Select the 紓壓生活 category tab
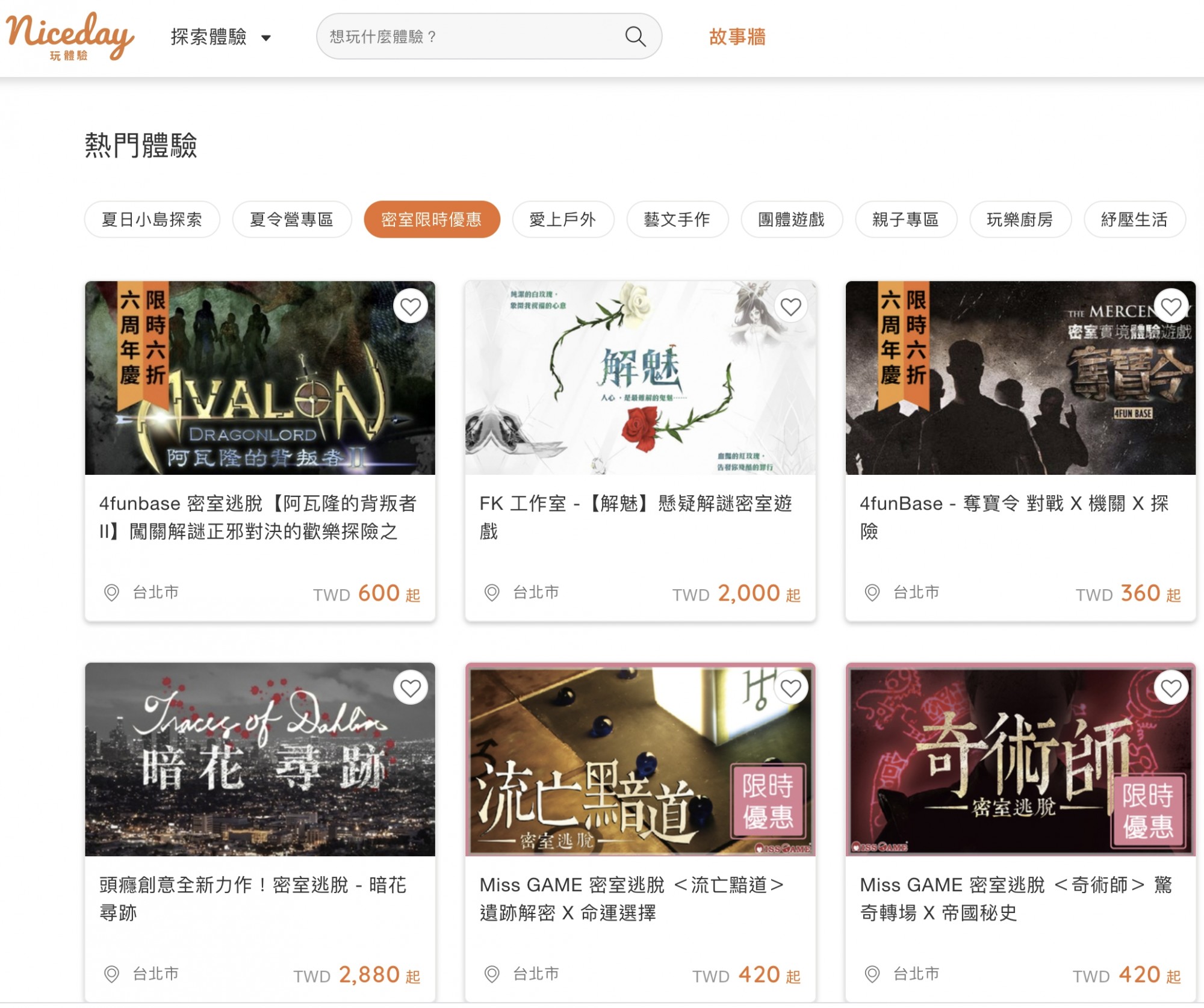 tap(1135, 220)
